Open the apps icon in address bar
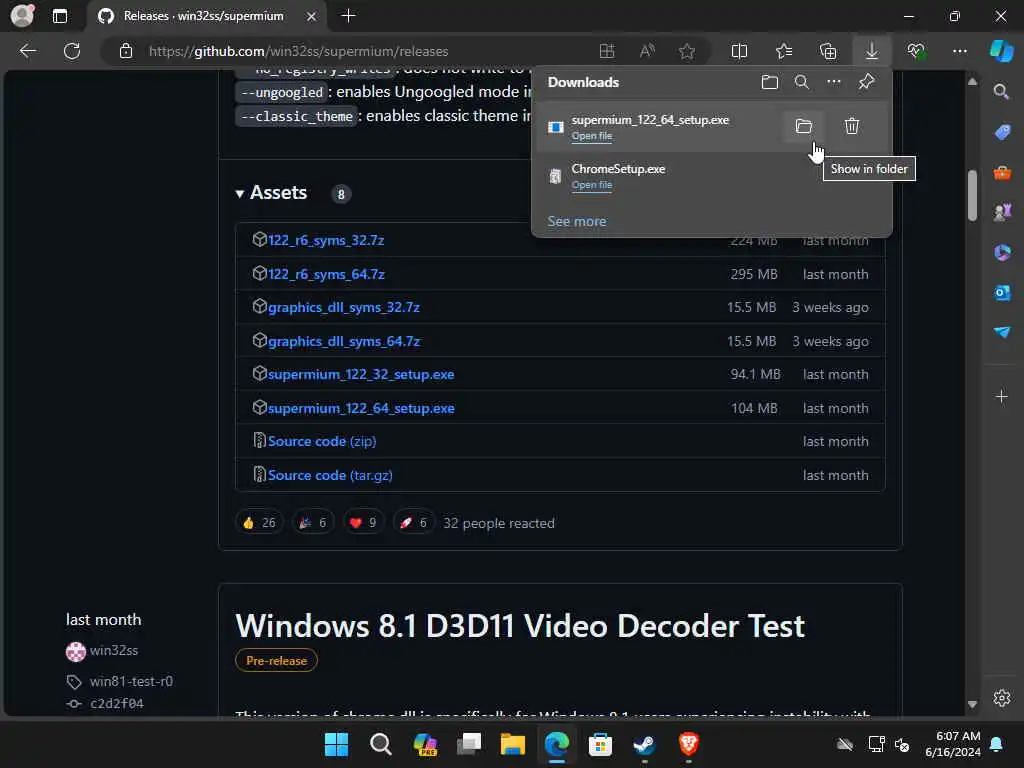 tap(607, 51)
